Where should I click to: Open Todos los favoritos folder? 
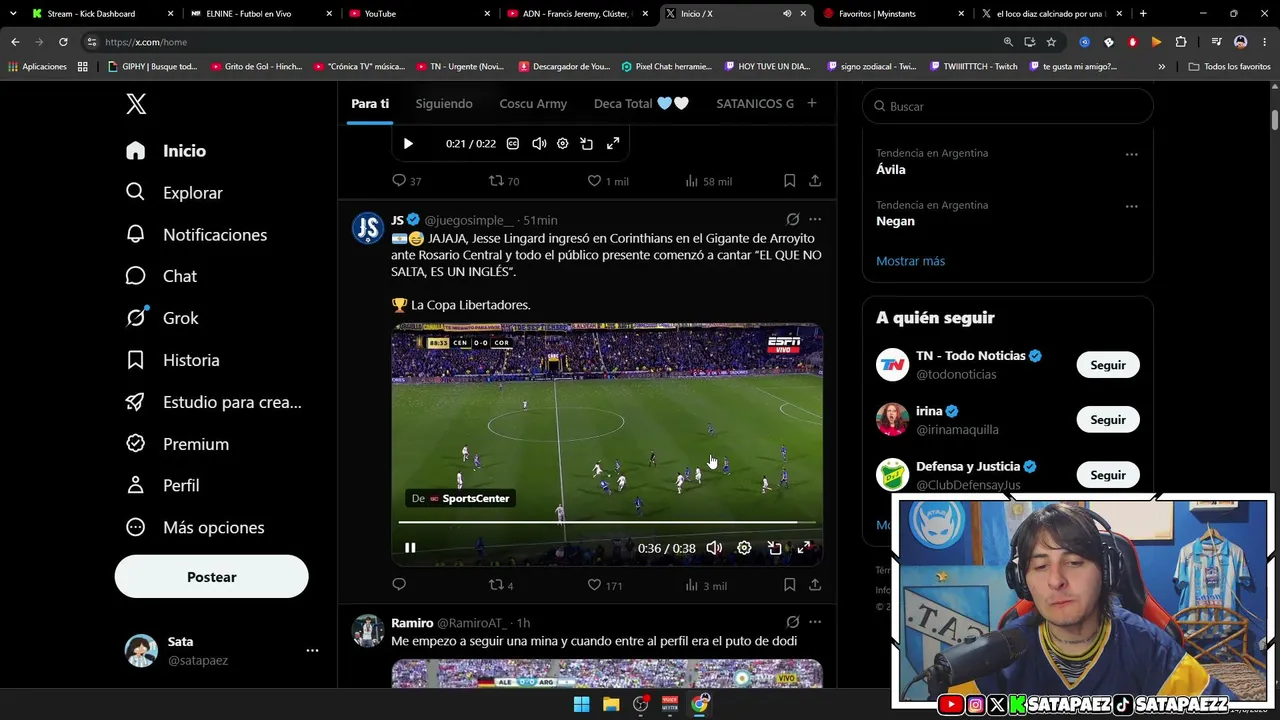coord(1230,67)
